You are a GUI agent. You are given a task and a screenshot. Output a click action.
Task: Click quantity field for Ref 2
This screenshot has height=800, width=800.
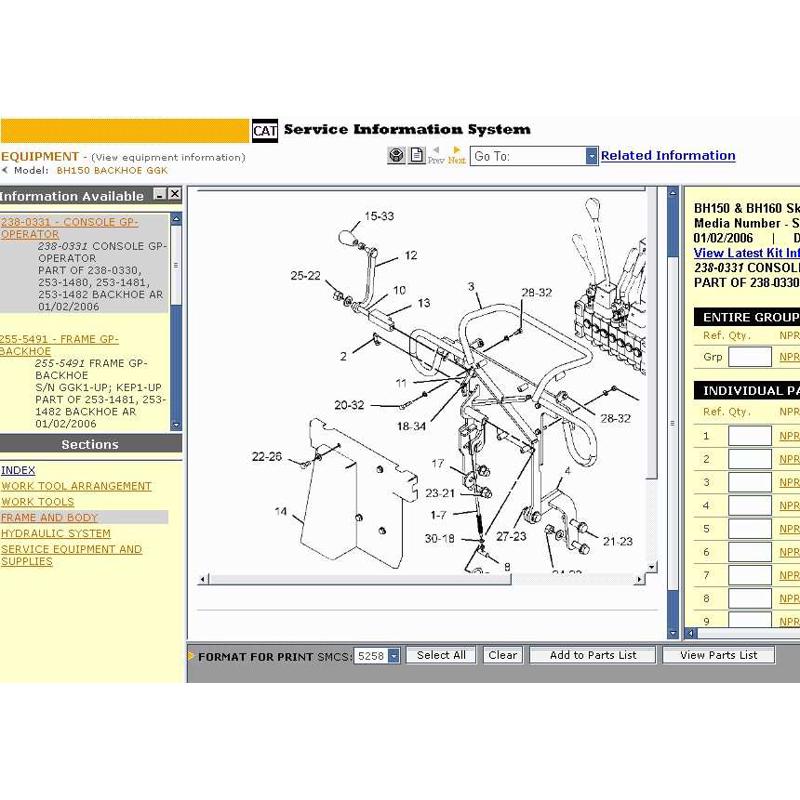749,459
